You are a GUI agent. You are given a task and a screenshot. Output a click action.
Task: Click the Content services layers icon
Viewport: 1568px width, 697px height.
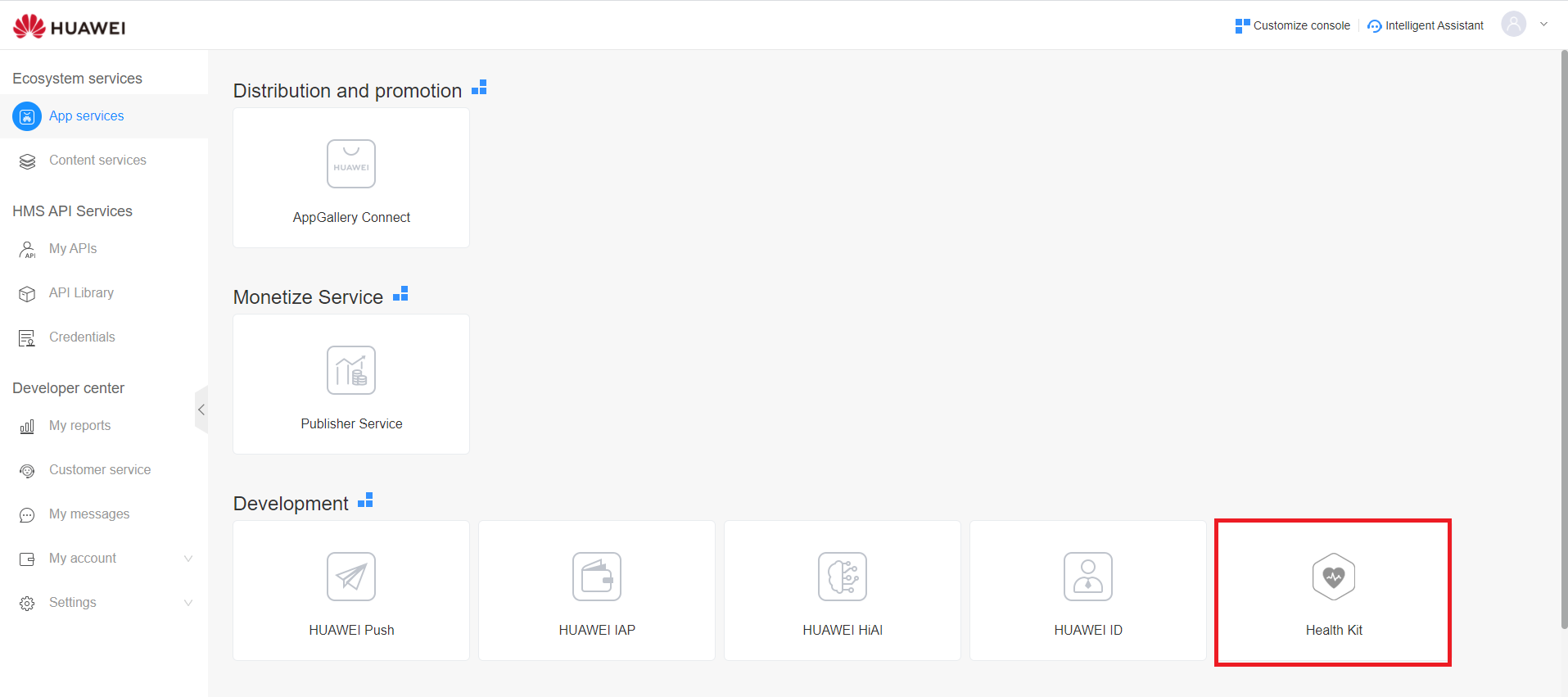(x=27, y=161)
